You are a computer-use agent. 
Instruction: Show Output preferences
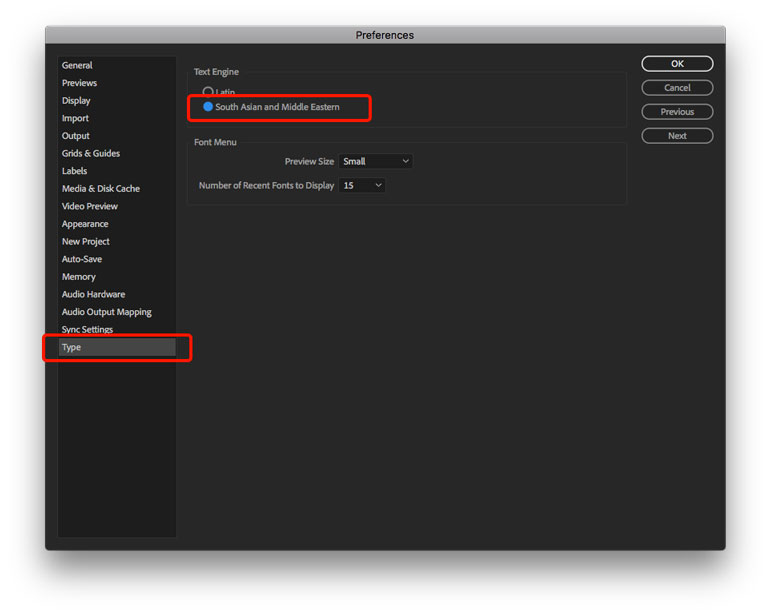point(76,136)
